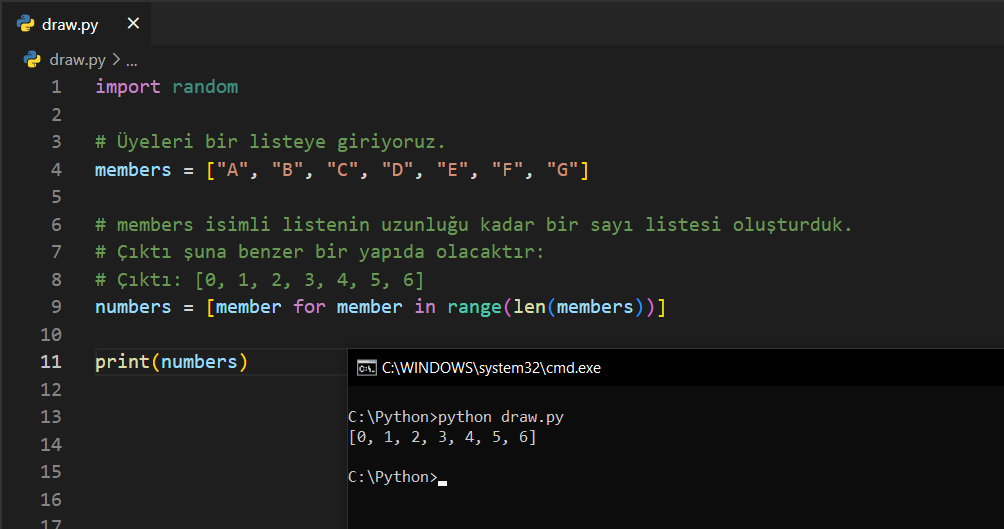The width and height of the screenshot is (1004, 529).
Task: Click the members variable on line 4
Action: (133, 170)
